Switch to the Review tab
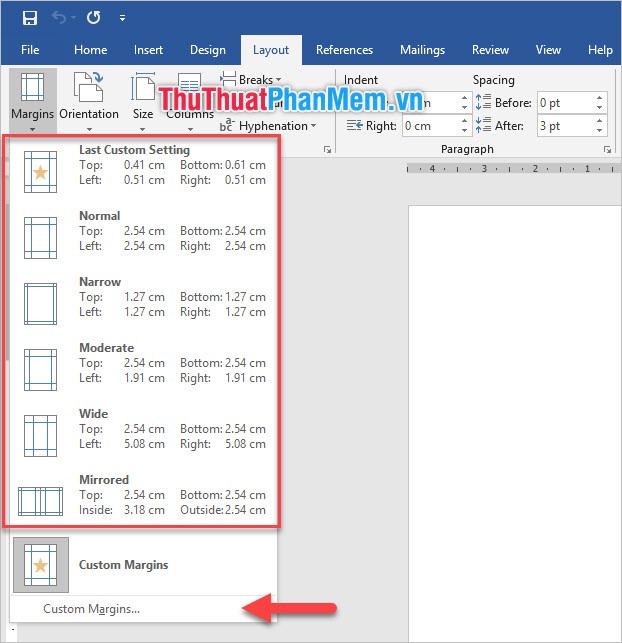The width and height of the screenshot is (622, 643). coord(490,50)
